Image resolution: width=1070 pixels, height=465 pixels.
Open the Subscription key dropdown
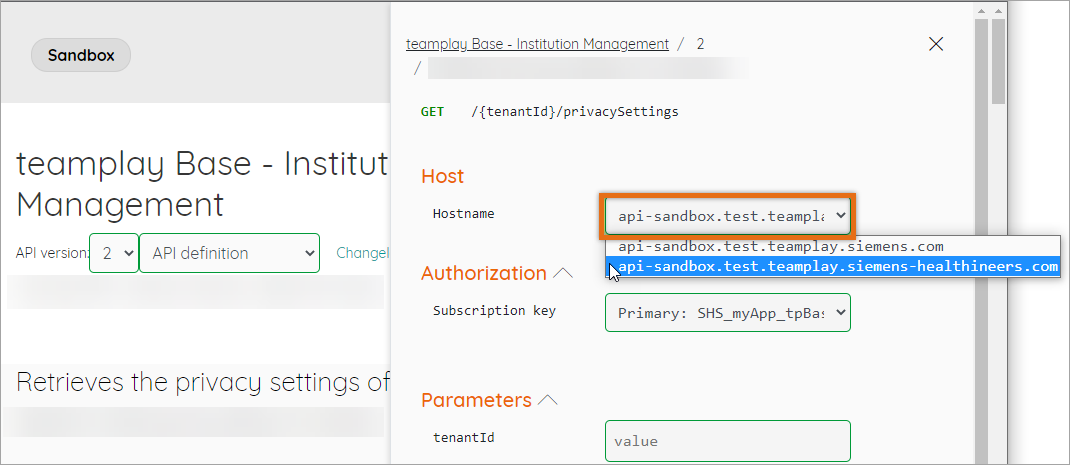click(x=727, y=313)
